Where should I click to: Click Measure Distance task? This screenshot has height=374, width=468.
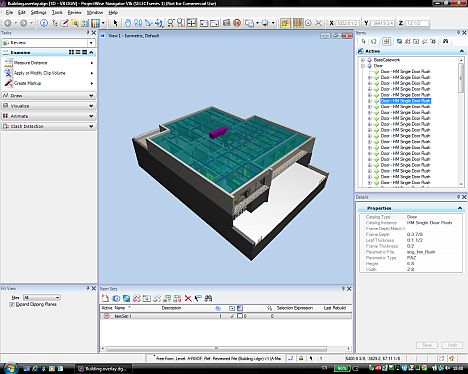coord(31,63)
